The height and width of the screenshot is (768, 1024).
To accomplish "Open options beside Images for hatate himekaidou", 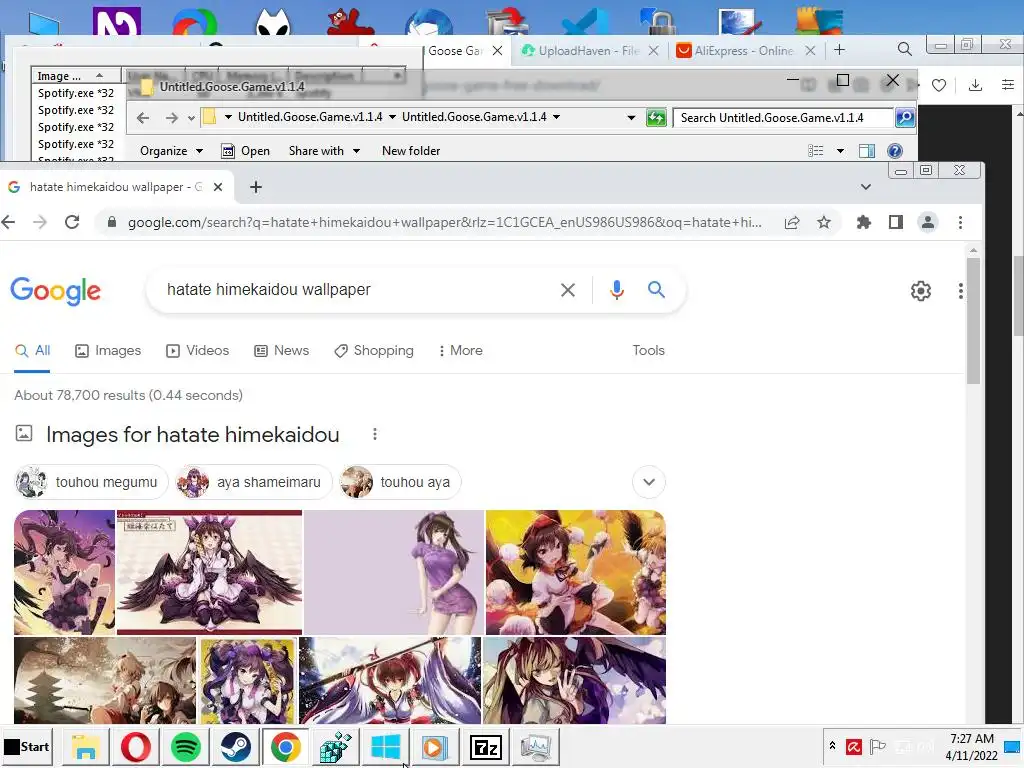I will point(374,434).
